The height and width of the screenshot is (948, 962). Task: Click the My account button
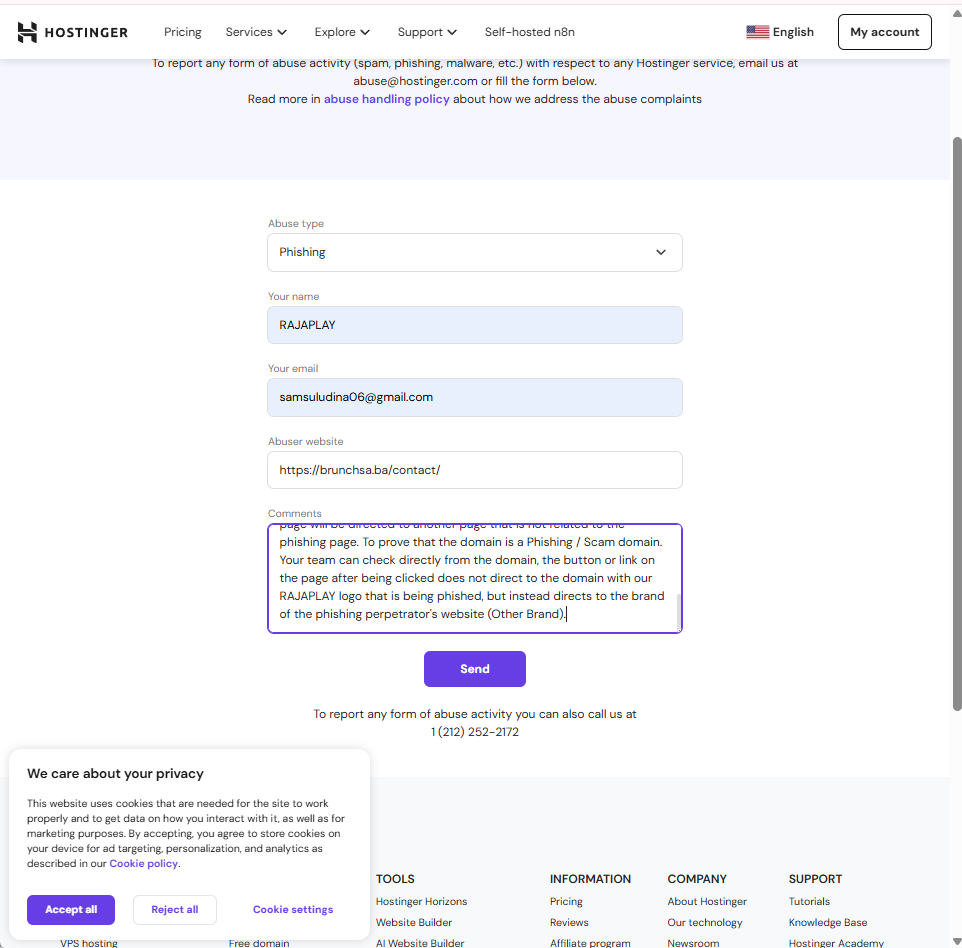(x=884, y=32)
